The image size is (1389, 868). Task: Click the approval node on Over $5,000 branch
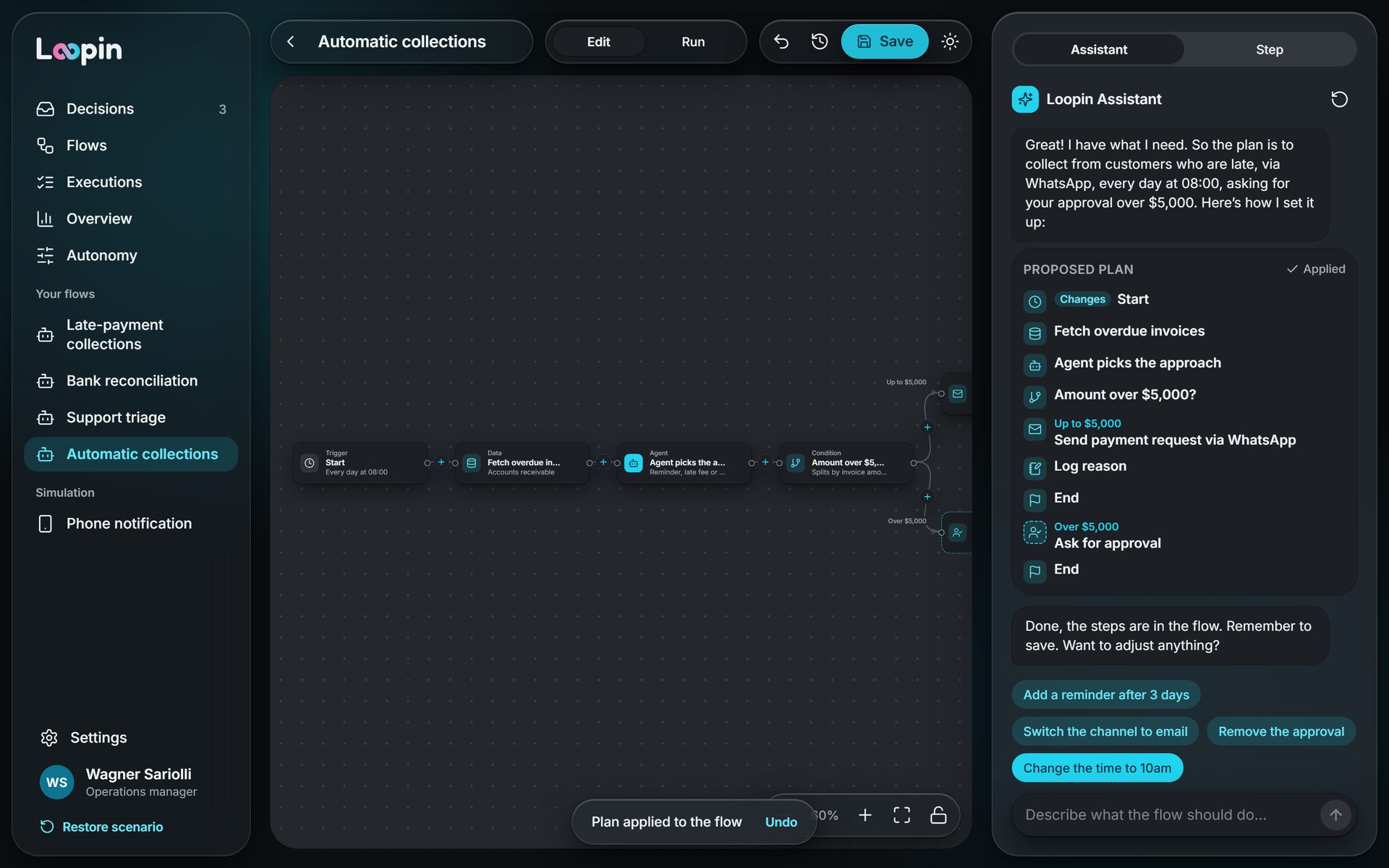pos(958,532)
